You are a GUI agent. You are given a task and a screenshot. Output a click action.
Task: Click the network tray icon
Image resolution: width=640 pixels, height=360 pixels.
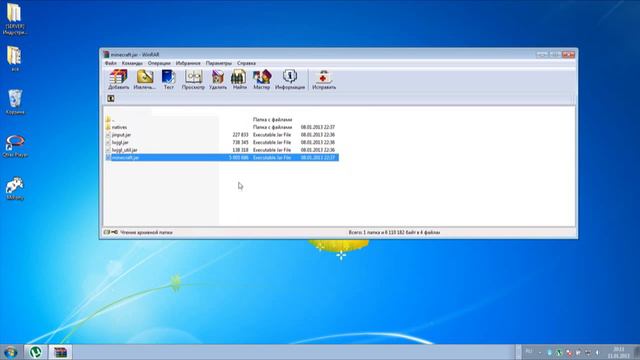coord(588,352)
